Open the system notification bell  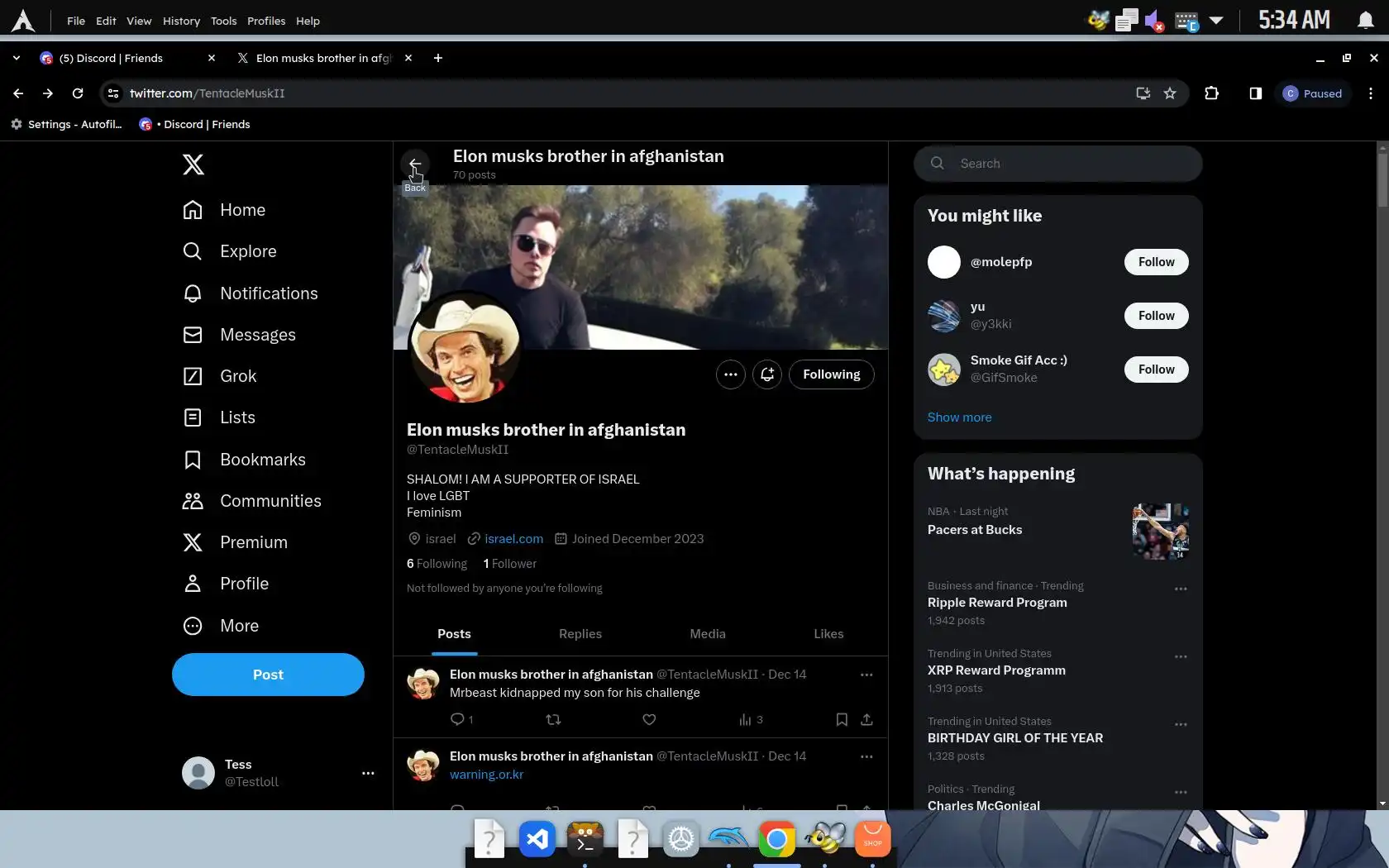pyautogui.click(x=1365, y=21)
